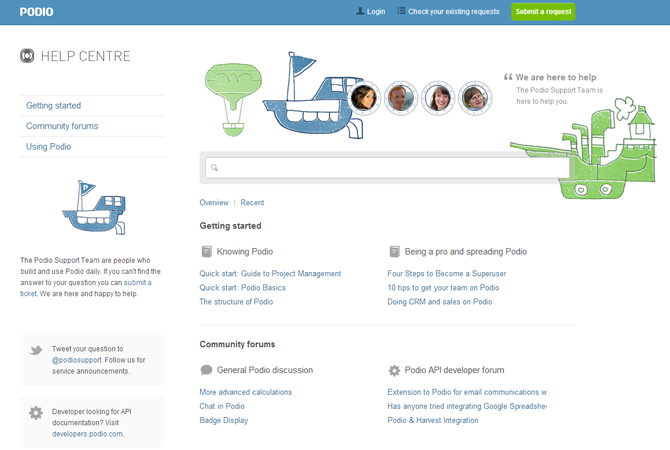This screenshot has height=450, width=670.
Task: Click the General Podio discussion bubble icon
Action: pyautogui.click(x=206, y=370)
